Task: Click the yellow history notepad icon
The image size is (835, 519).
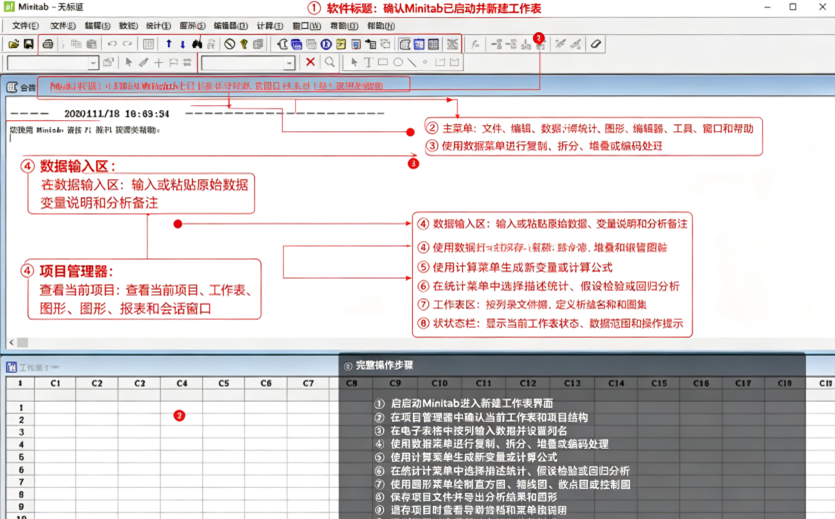Action: click(341, 44)
